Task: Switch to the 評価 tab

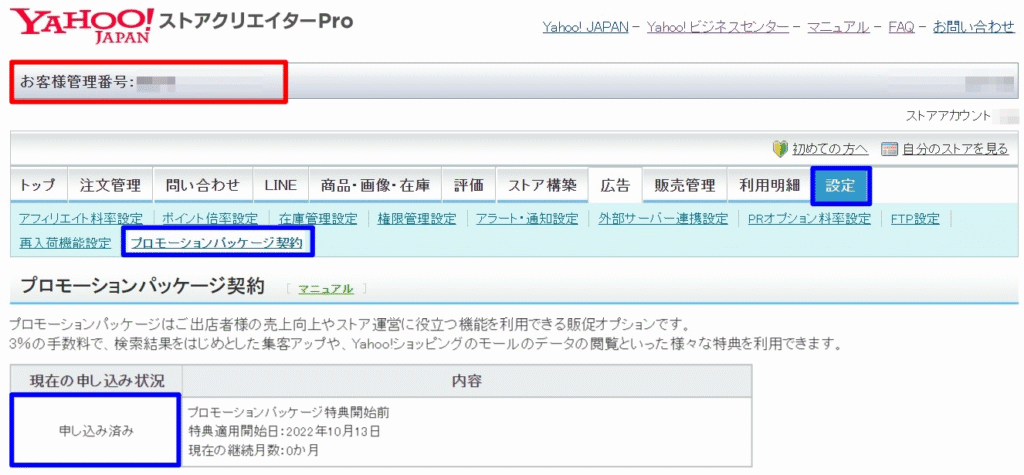Action: click(x=468, y=186)
